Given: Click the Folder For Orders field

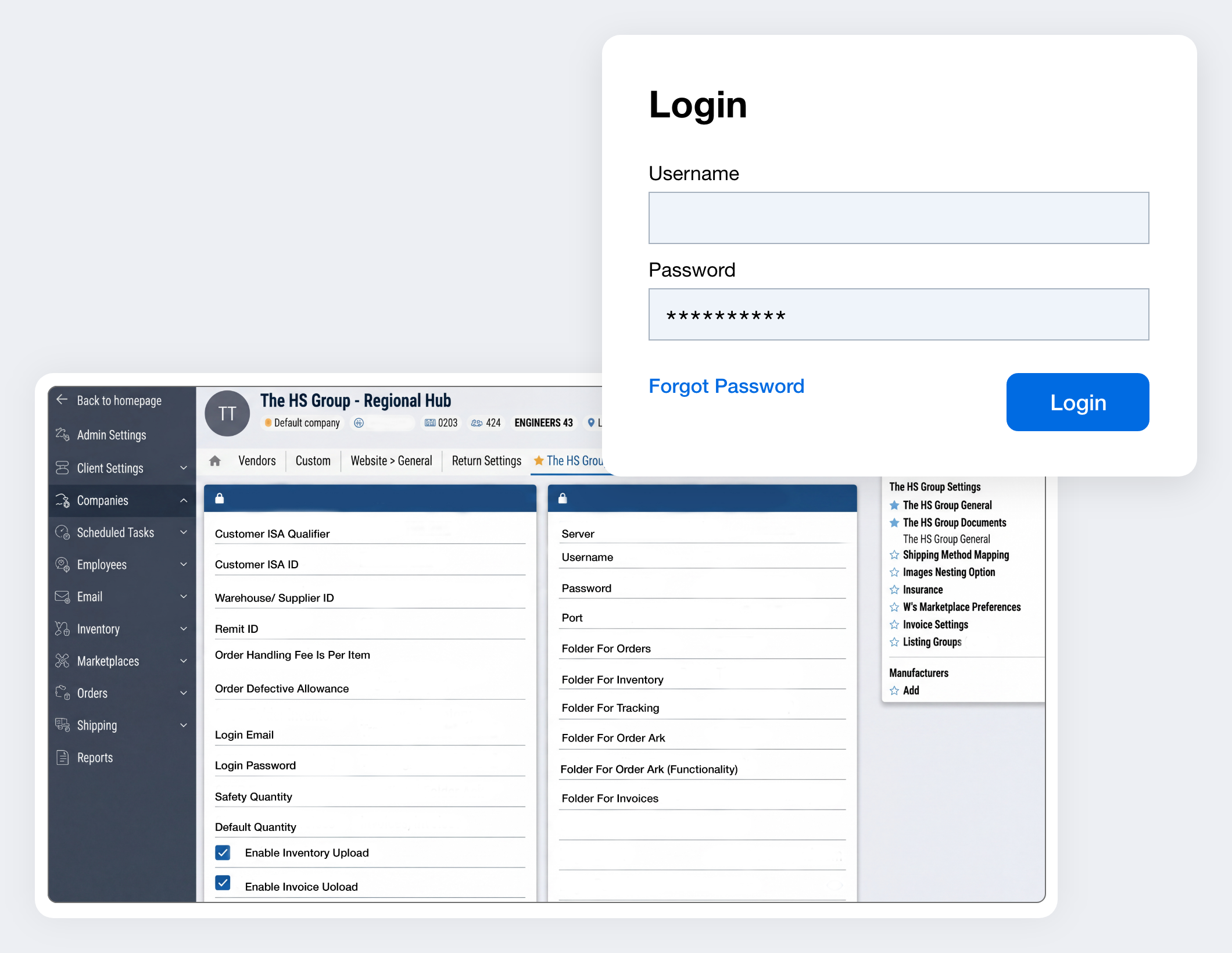Looking at the screenshot, I should click(x=702, y=649).
